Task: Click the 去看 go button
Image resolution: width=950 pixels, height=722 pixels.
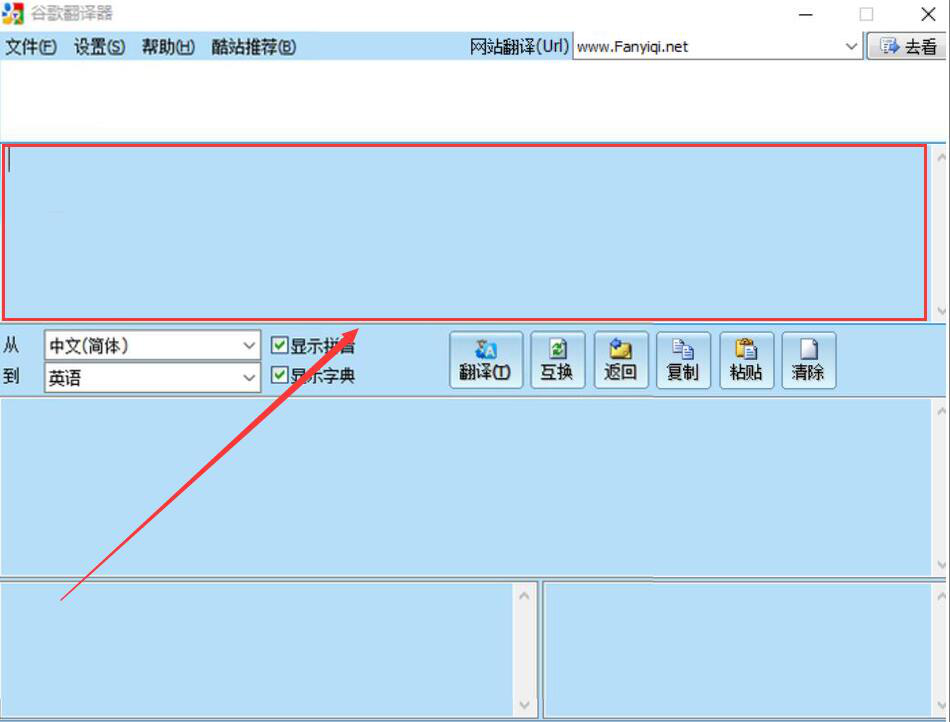Action: (907, 47)
